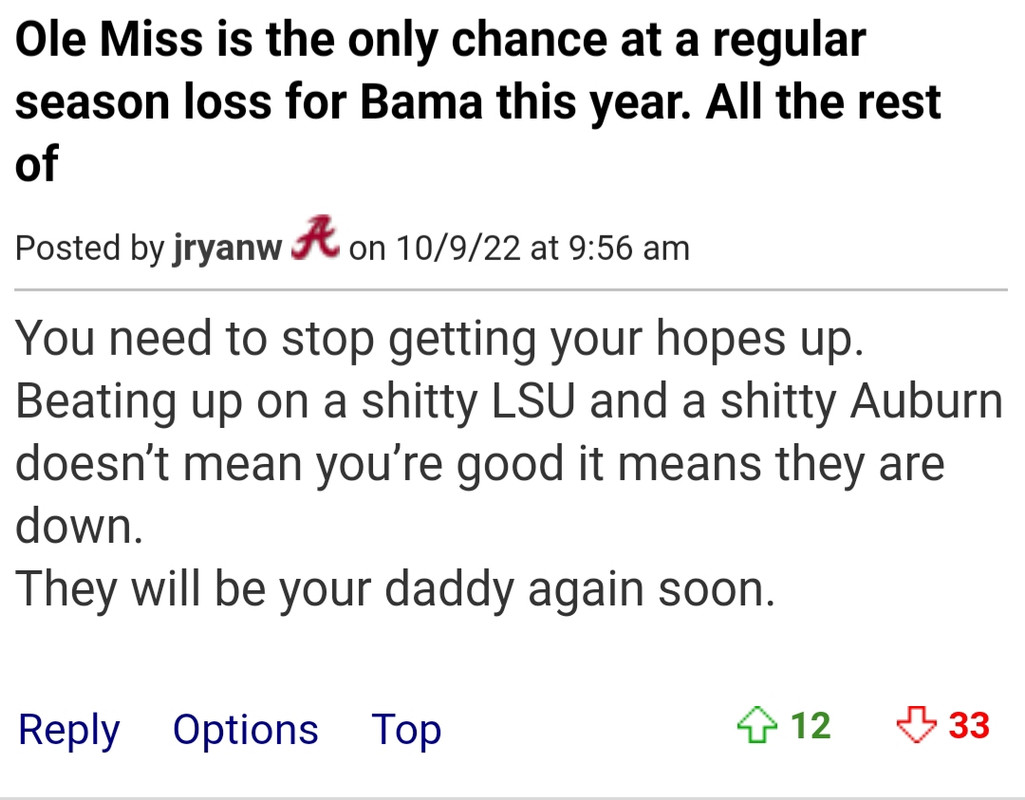Screen dimensions: 1025x800
Task: Click the 9:56 am timestamp
Action: [629, 248]
